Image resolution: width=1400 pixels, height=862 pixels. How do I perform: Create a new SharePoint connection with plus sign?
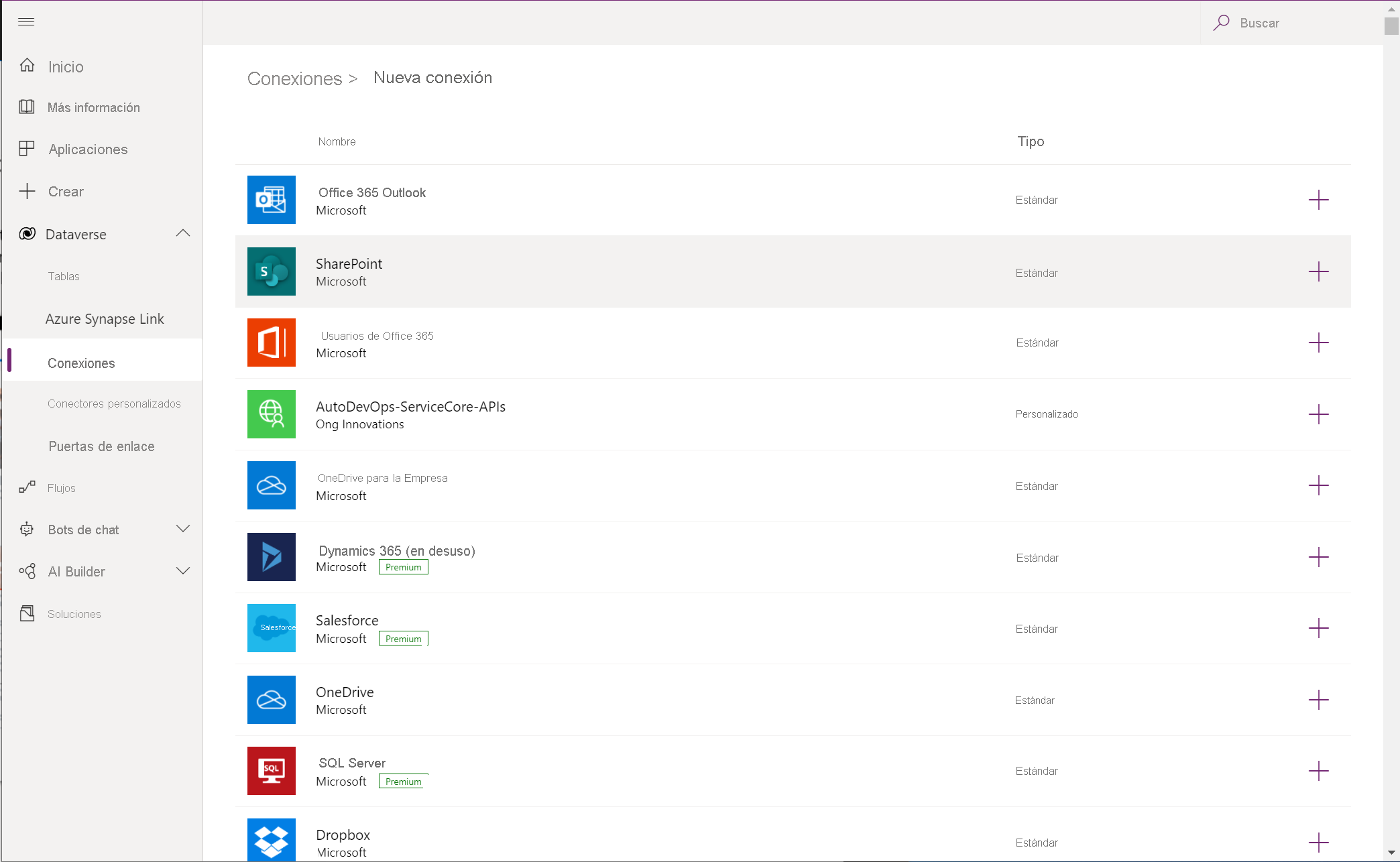click(1319, 271)
